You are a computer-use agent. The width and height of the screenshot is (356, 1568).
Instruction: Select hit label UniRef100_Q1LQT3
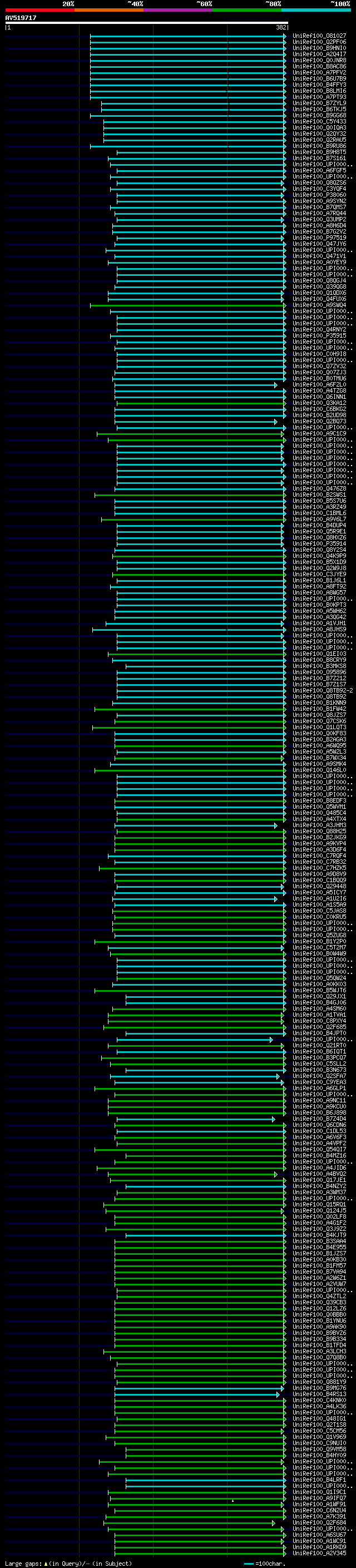pyautogui.click(x=319, y=728)
